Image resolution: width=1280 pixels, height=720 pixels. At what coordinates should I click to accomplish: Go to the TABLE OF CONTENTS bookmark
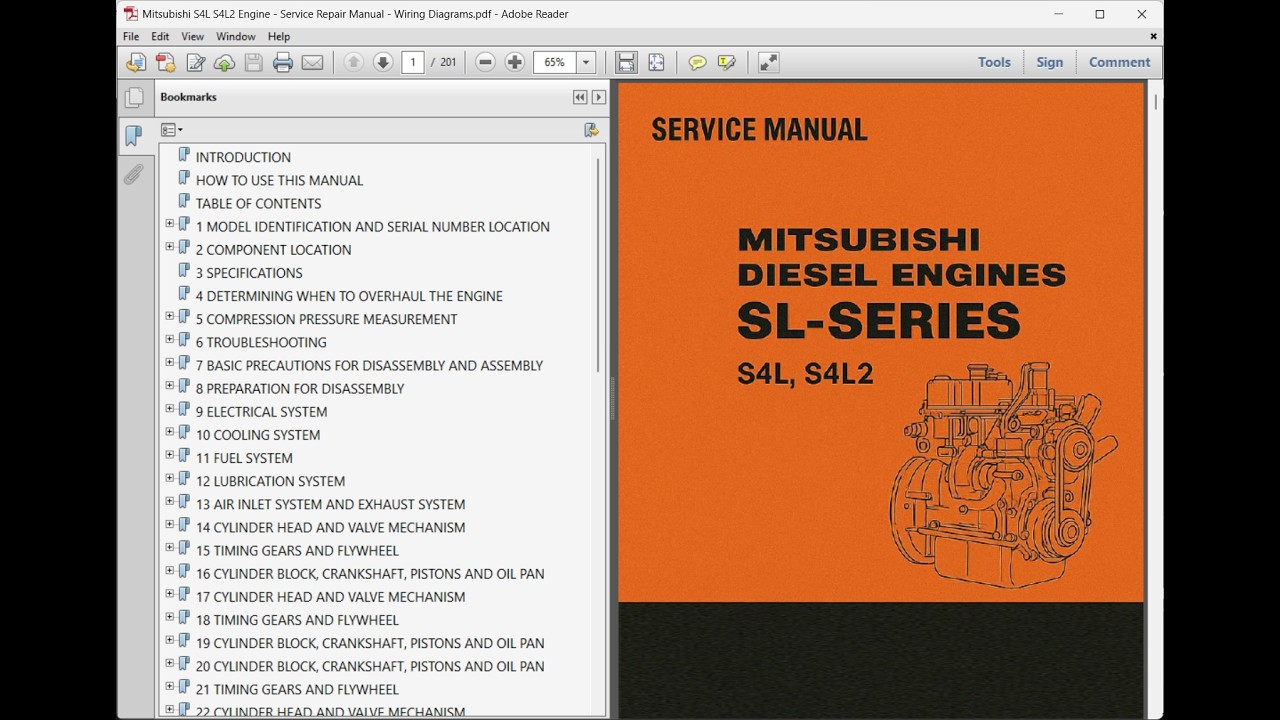pos(258,203)
